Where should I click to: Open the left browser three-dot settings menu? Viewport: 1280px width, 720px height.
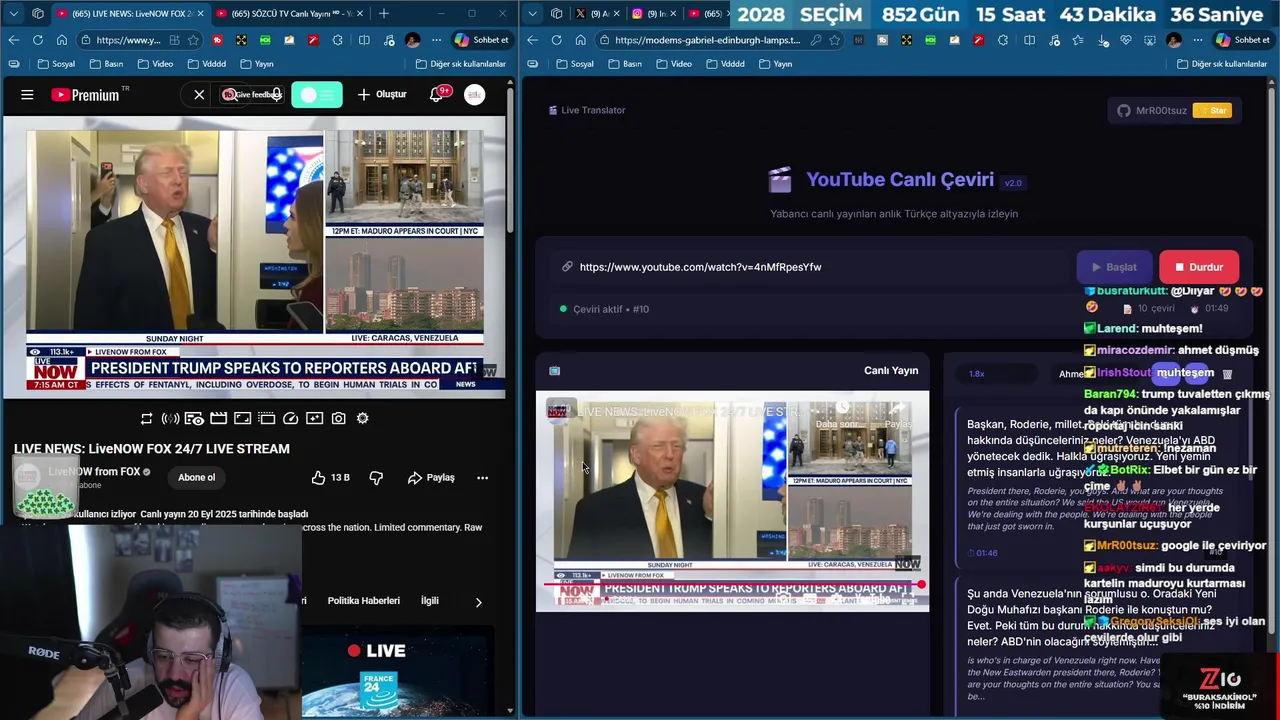436,40
